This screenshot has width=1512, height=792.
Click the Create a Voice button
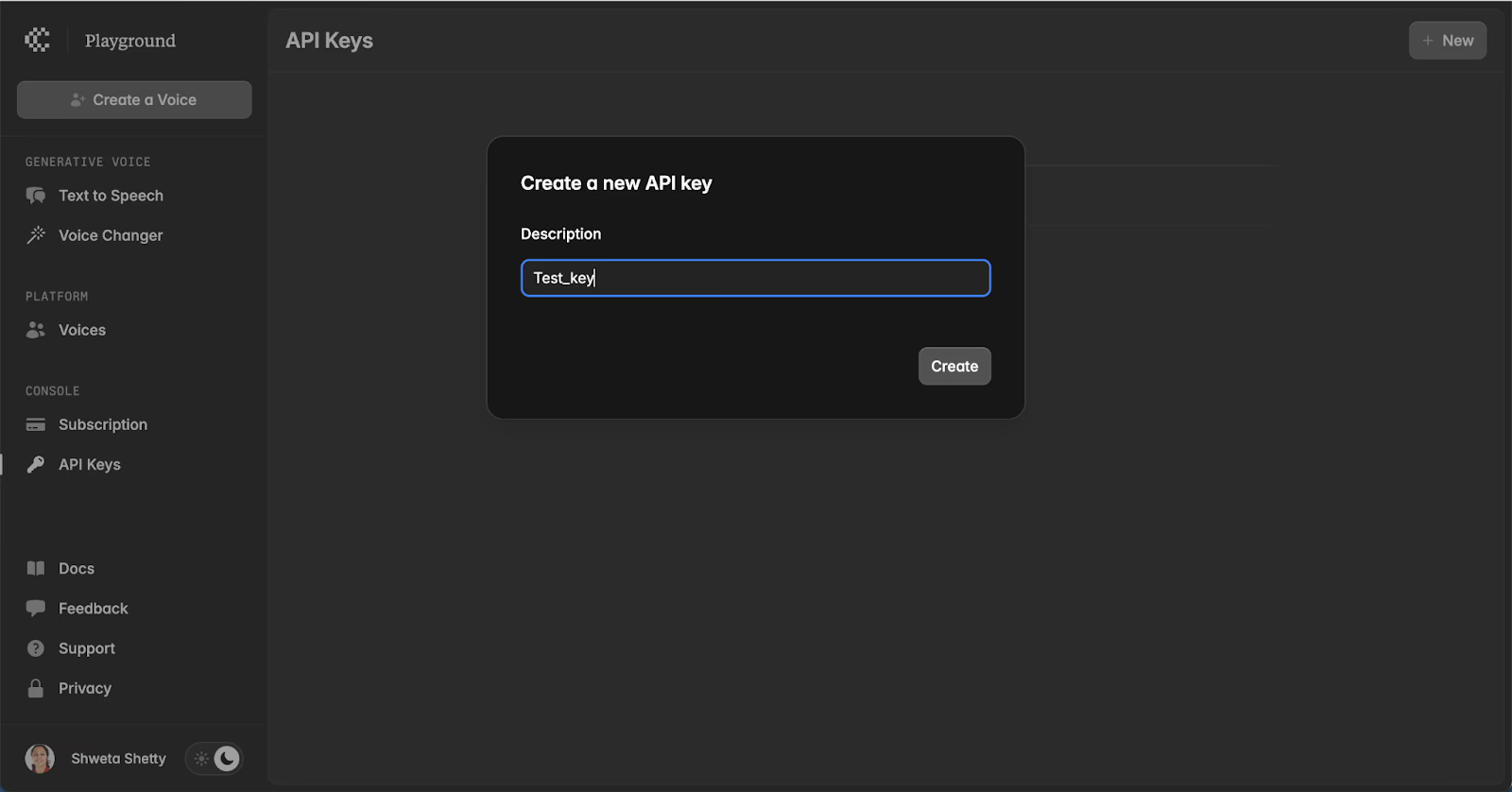tap(134, 99)
